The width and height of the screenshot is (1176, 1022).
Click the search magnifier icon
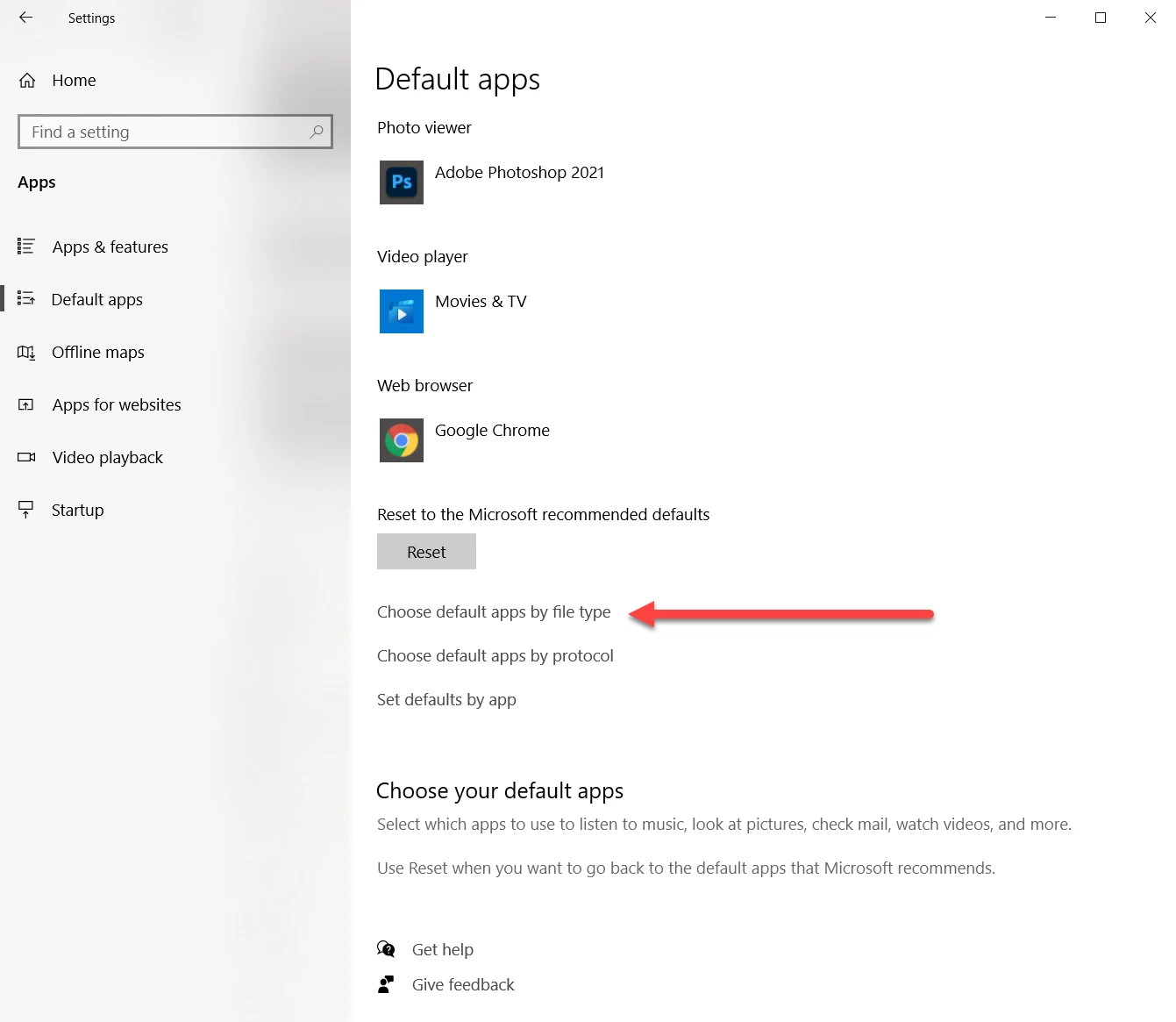coord(317,132)
